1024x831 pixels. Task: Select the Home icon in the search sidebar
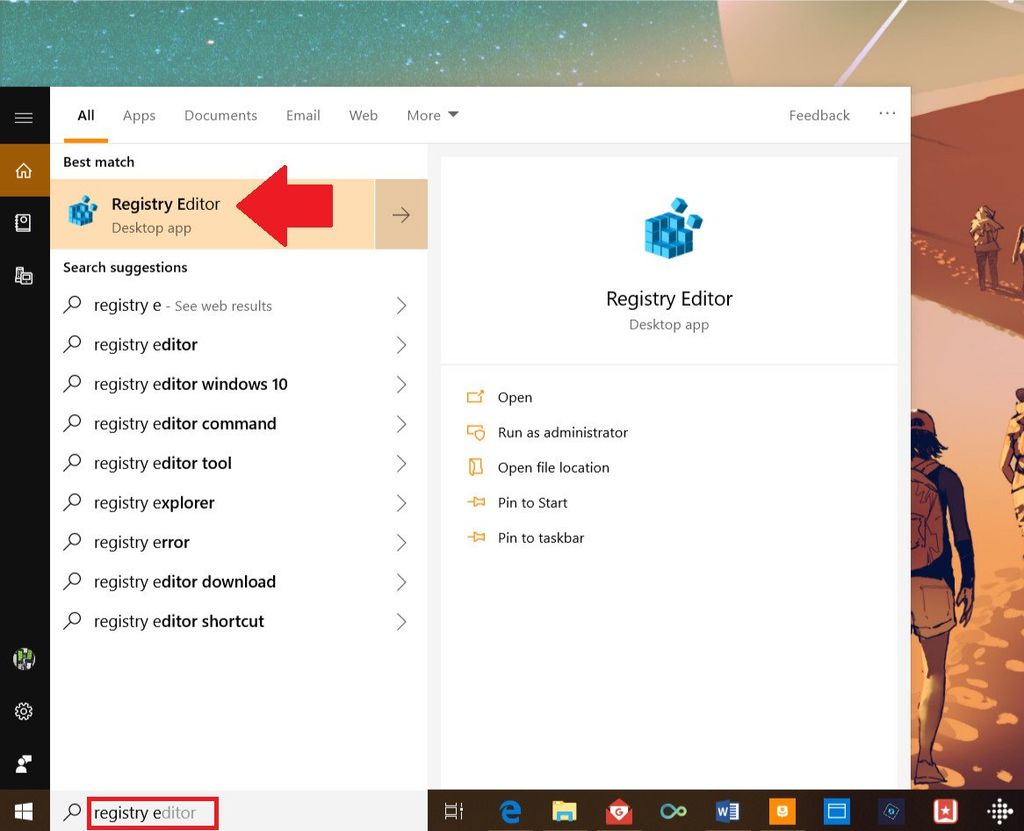(24, 170)
